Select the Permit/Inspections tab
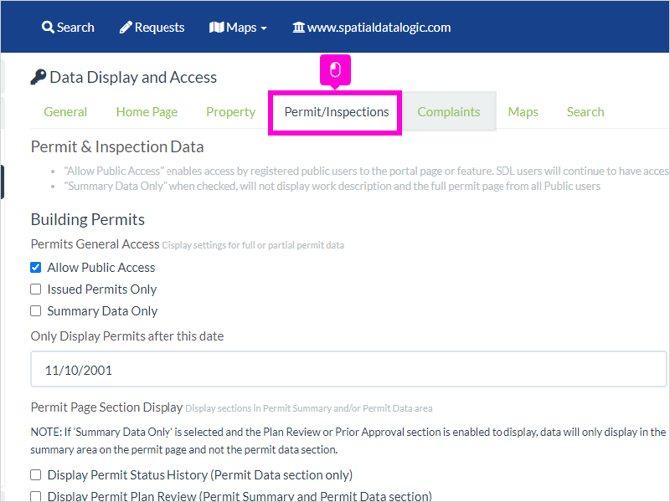This screenshot has width=670, height=502. click(x=336, y=112)
